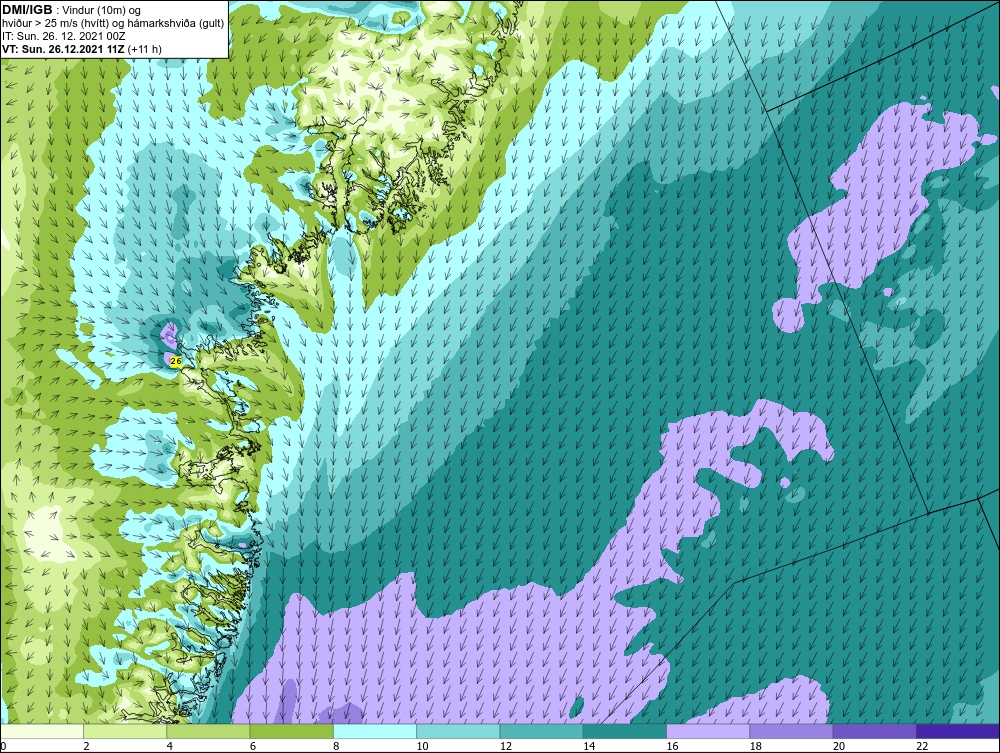Click the DMI/IGB title text
The height and width of the screenshot is (753, 1000).
[x=27, y=10]
